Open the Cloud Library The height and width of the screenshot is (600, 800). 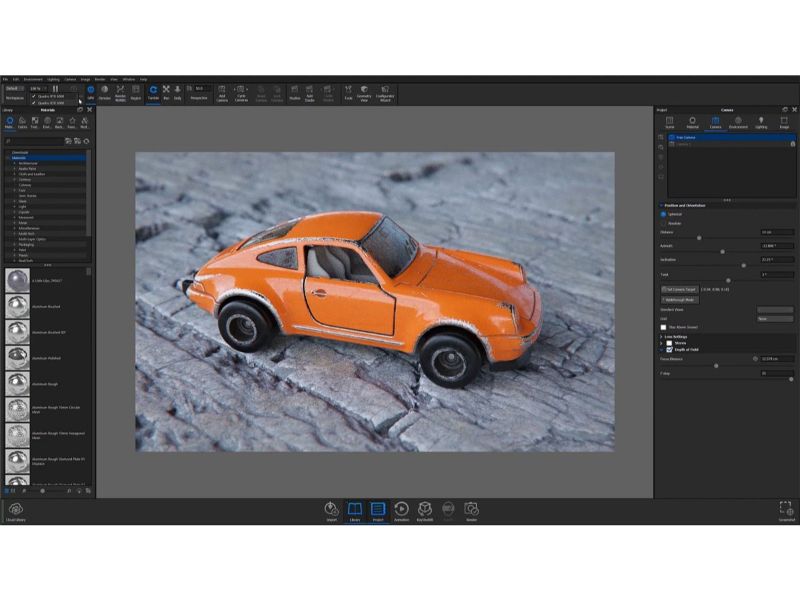point(16,511)
